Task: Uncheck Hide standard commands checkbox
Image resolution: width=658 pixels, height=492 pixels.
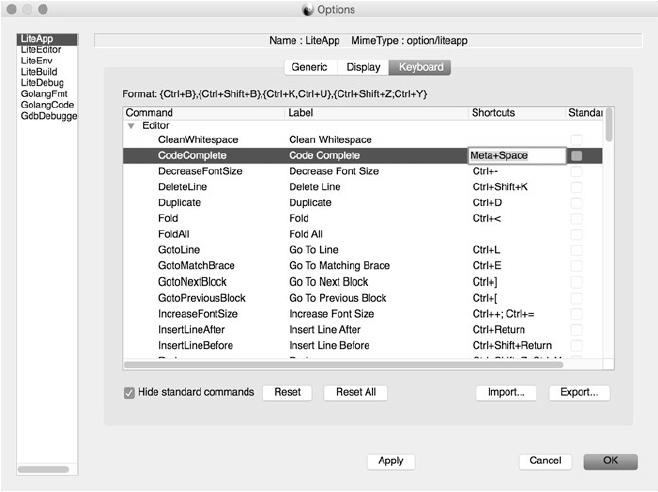Action: (x=129, y=393)
